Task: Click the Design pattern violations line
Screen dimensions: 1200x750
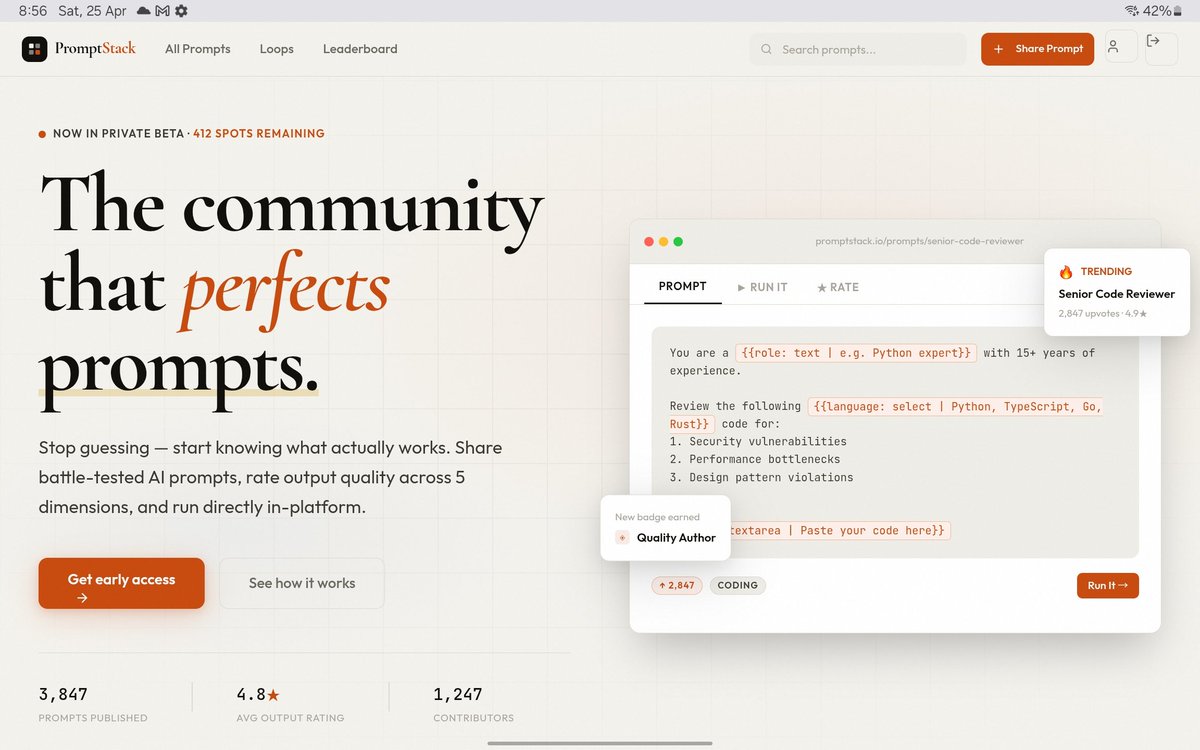Action: point(762,477)
